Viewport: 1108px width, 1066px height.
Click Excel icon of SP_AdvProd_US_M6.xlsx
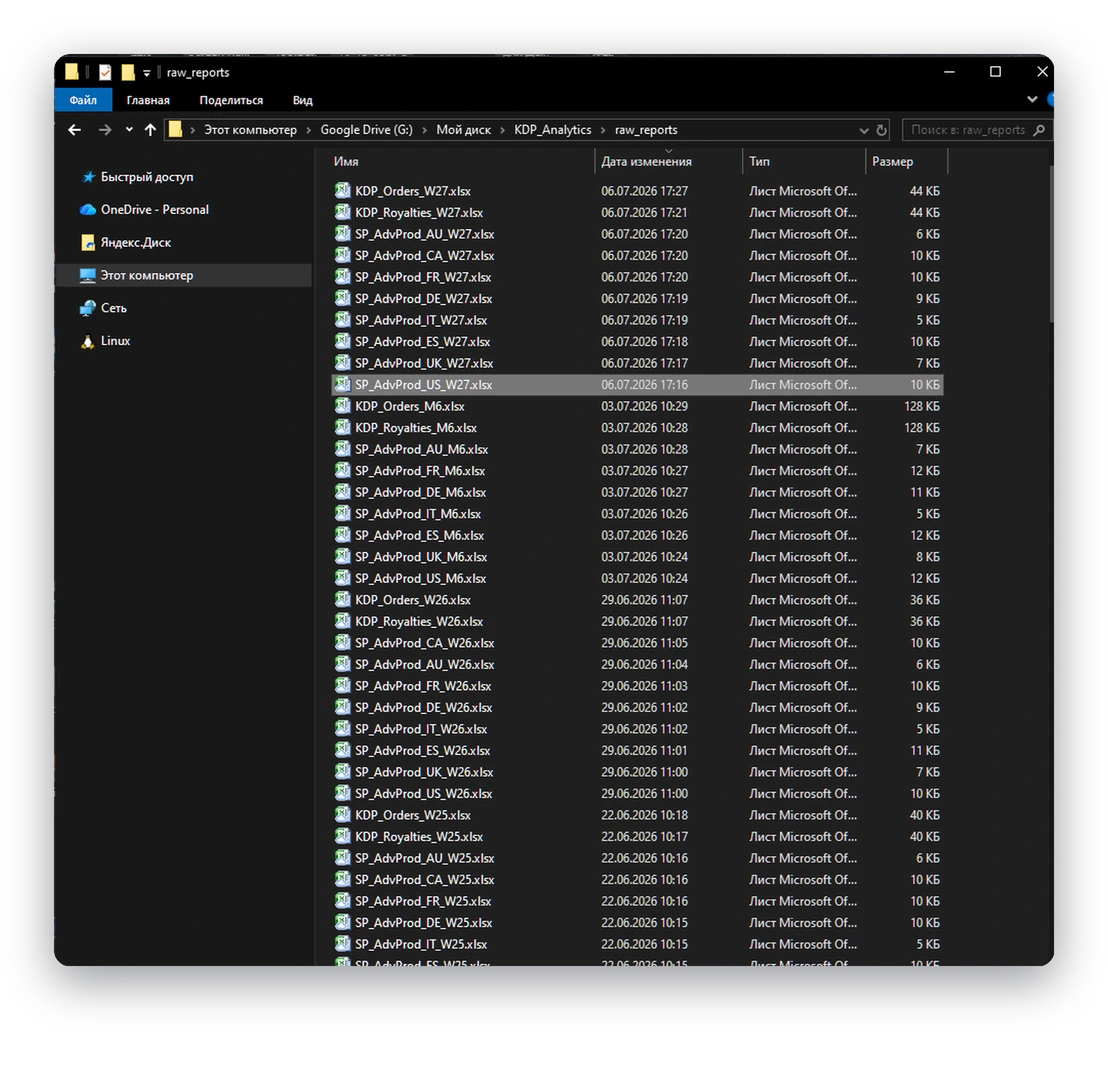[343, 578]
